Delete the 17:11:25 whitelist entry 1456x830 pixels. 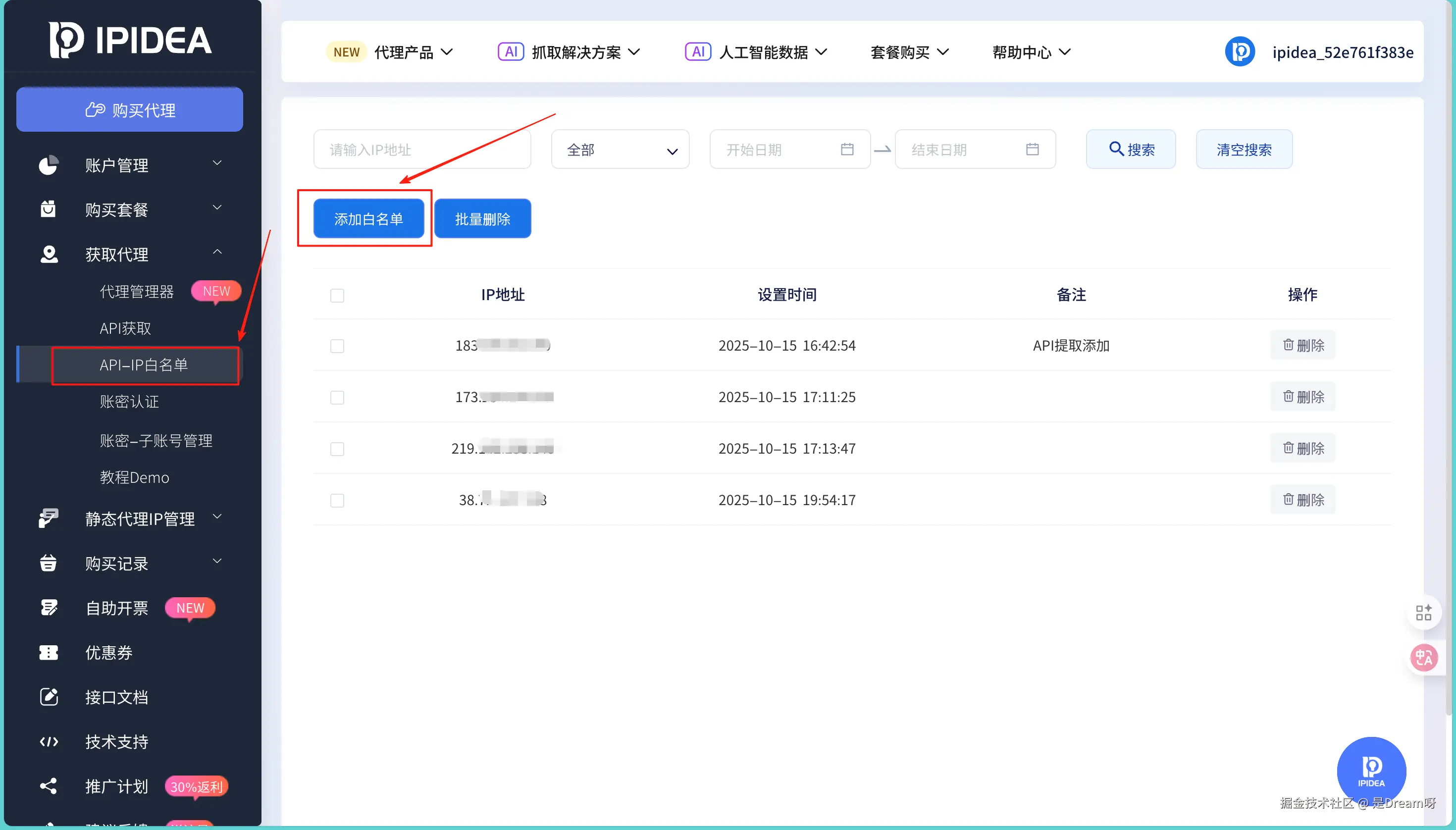pyautogui.click(x=1302, y=397)
